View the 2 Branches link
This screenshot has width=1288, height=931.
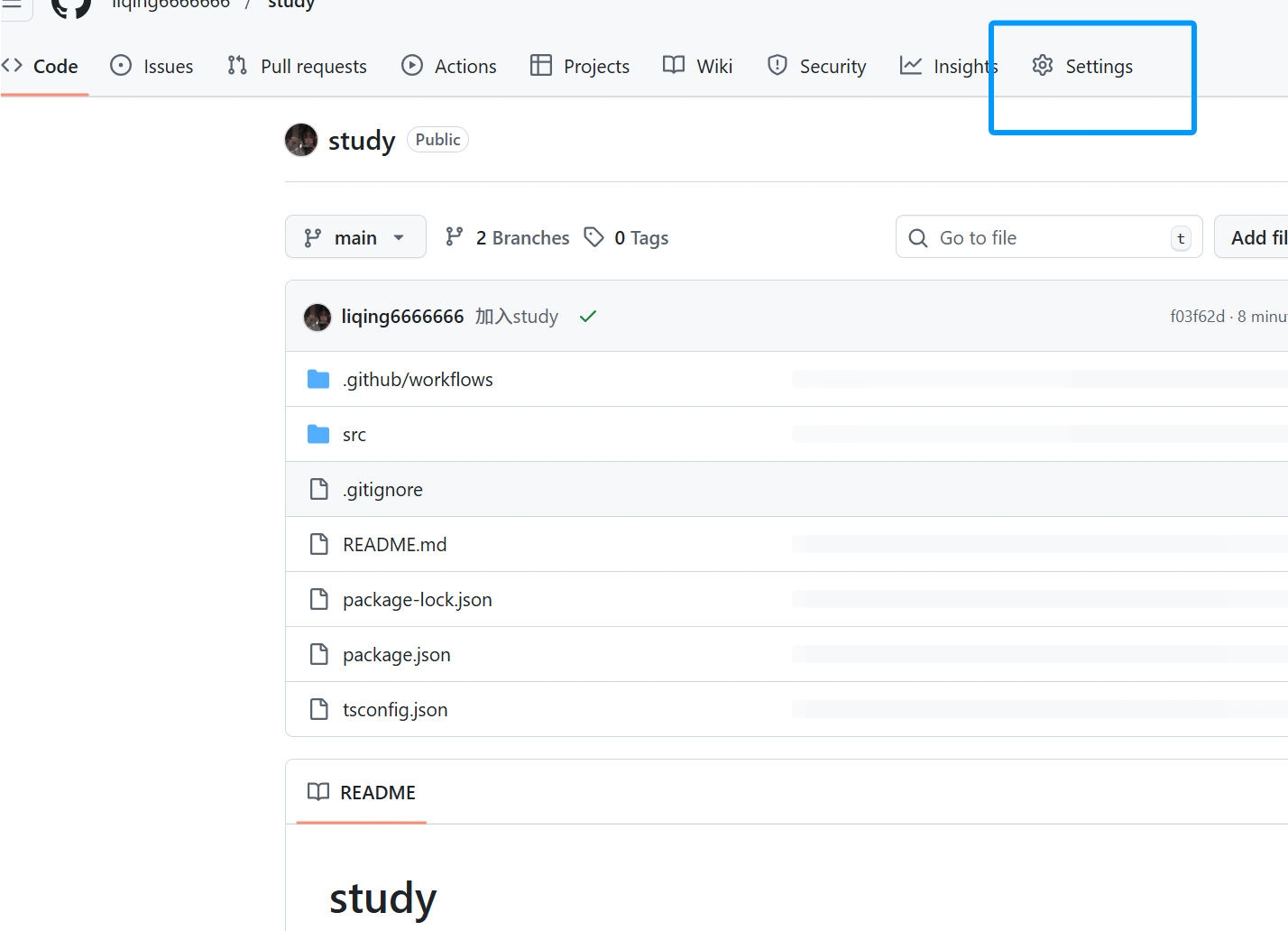[508, 238]
